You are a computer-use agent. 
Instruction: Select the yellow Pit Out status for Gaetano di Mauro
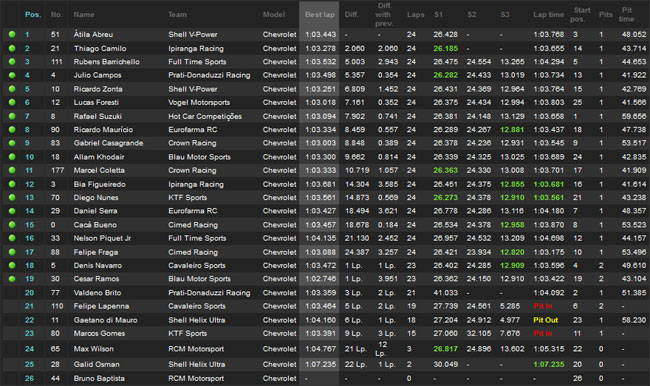[x=546, y=320]
